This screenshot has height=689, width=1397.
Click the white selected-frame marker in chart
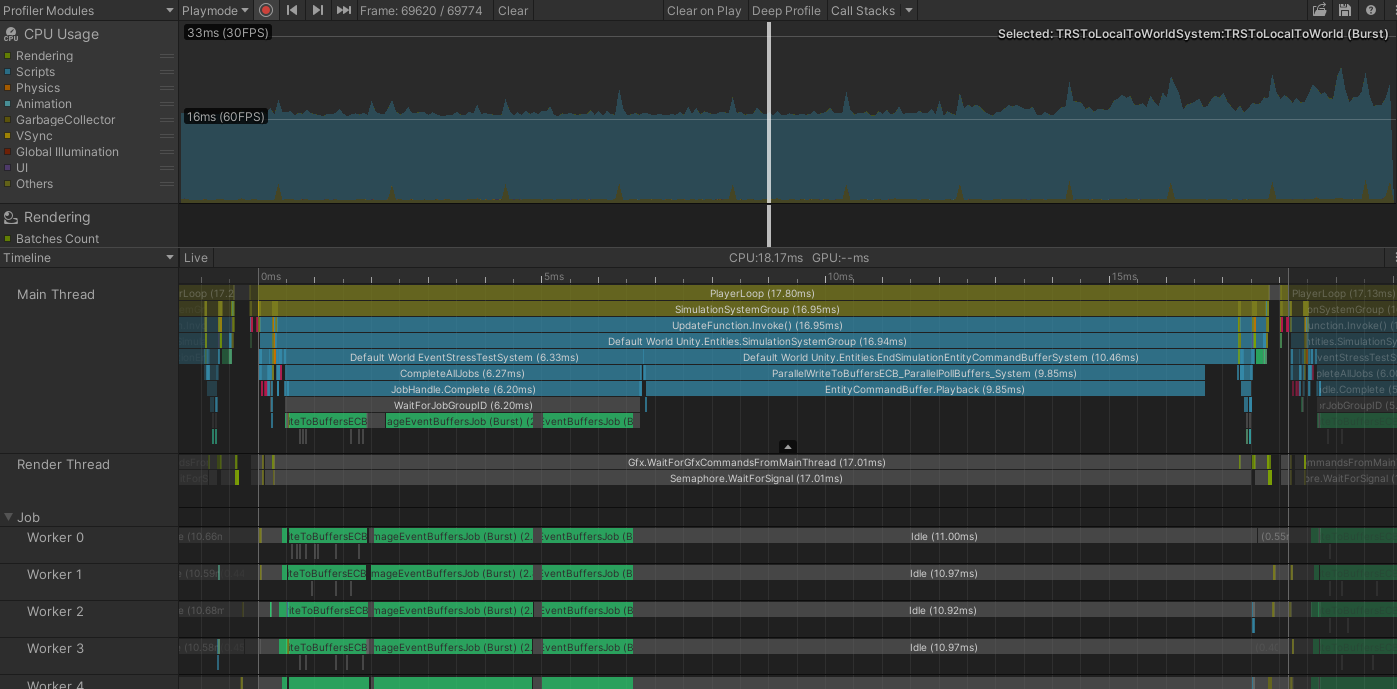[x=769, y=112]
